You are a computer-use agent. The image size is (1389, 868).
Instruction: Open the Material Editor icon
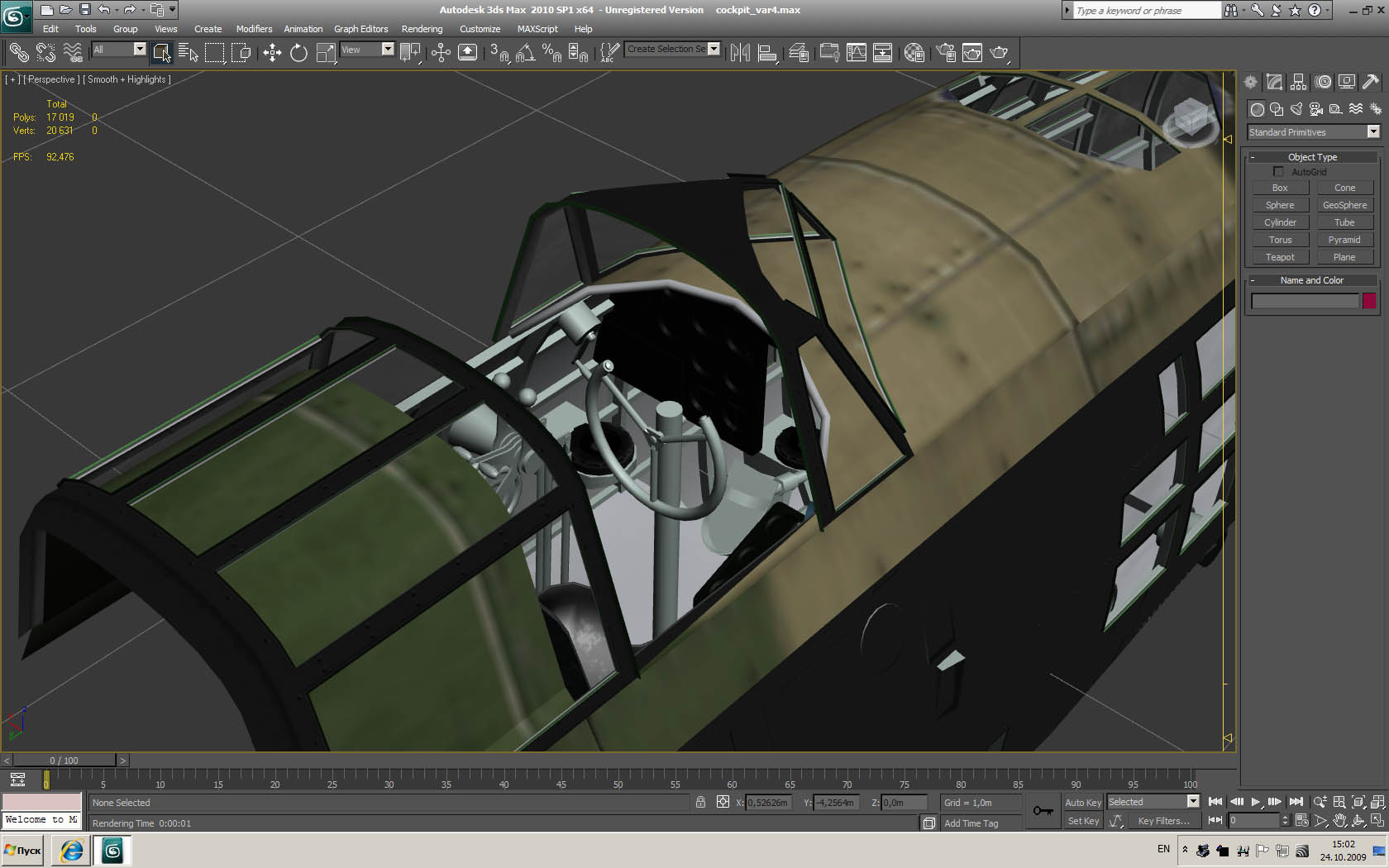914,53
